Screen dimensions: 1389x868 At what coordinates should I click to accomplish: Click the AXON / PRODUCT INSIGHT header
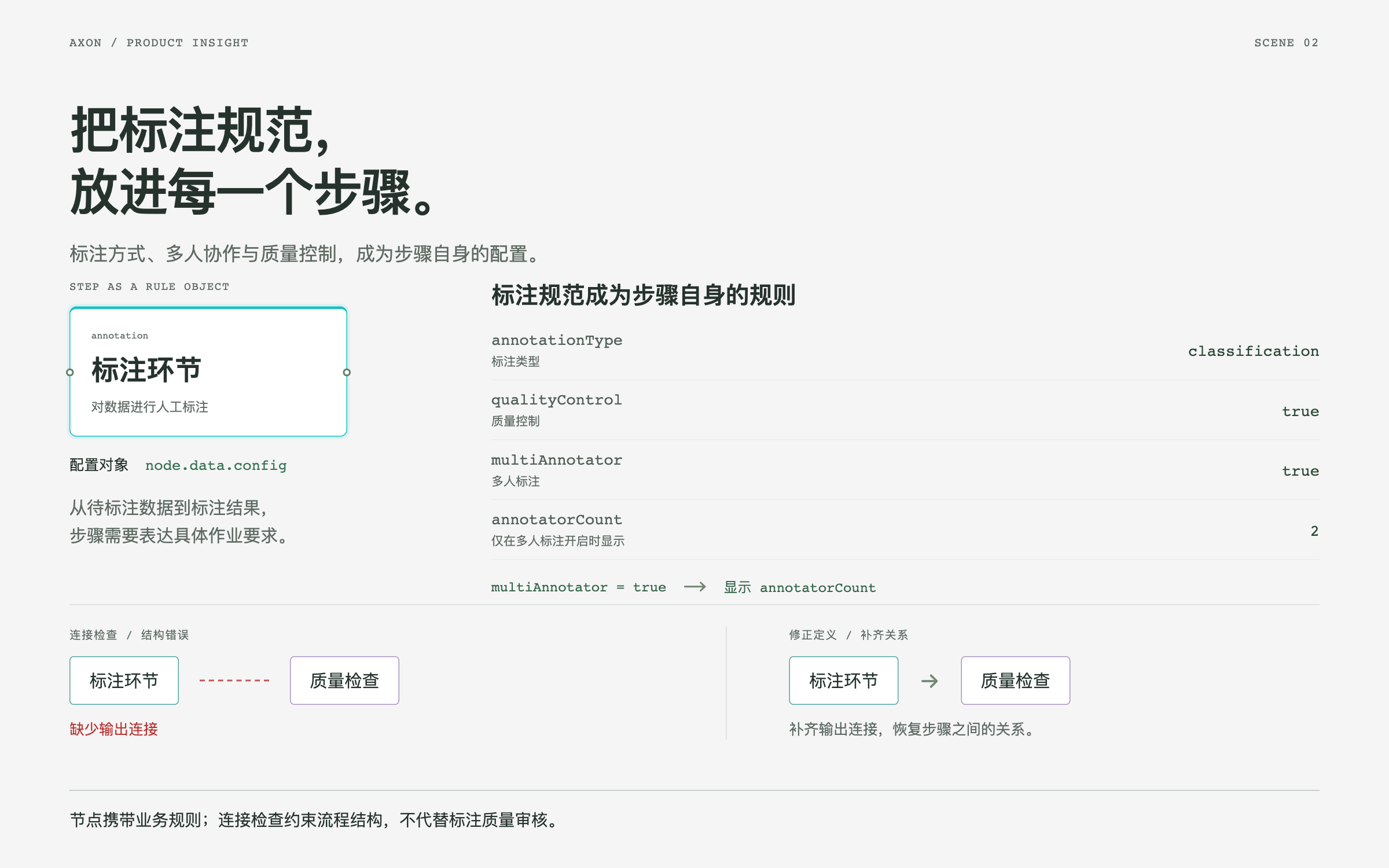pos(159,43)
